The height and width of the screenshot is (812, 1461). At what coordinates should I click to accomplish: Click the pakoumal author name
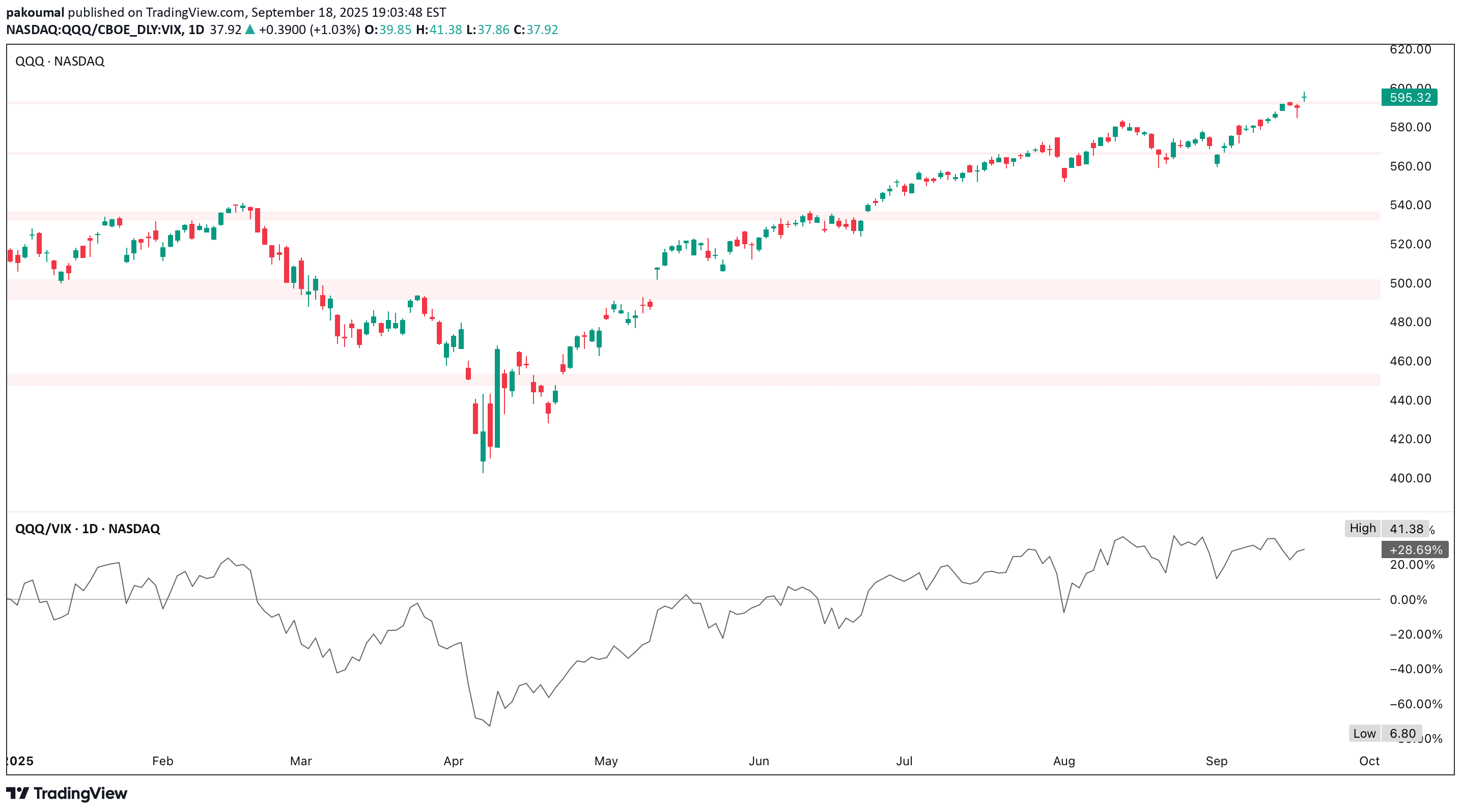pyautogui.click(x=35, y=12)
